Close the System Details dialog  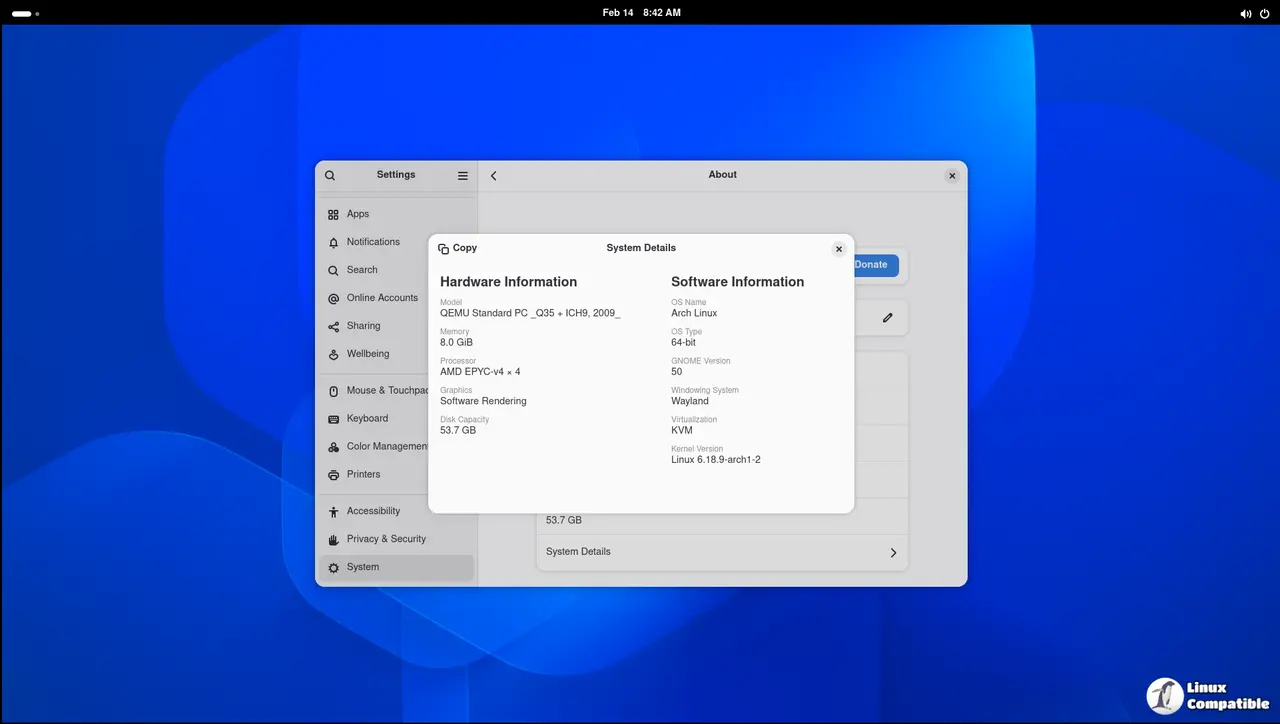coord(839,249)
